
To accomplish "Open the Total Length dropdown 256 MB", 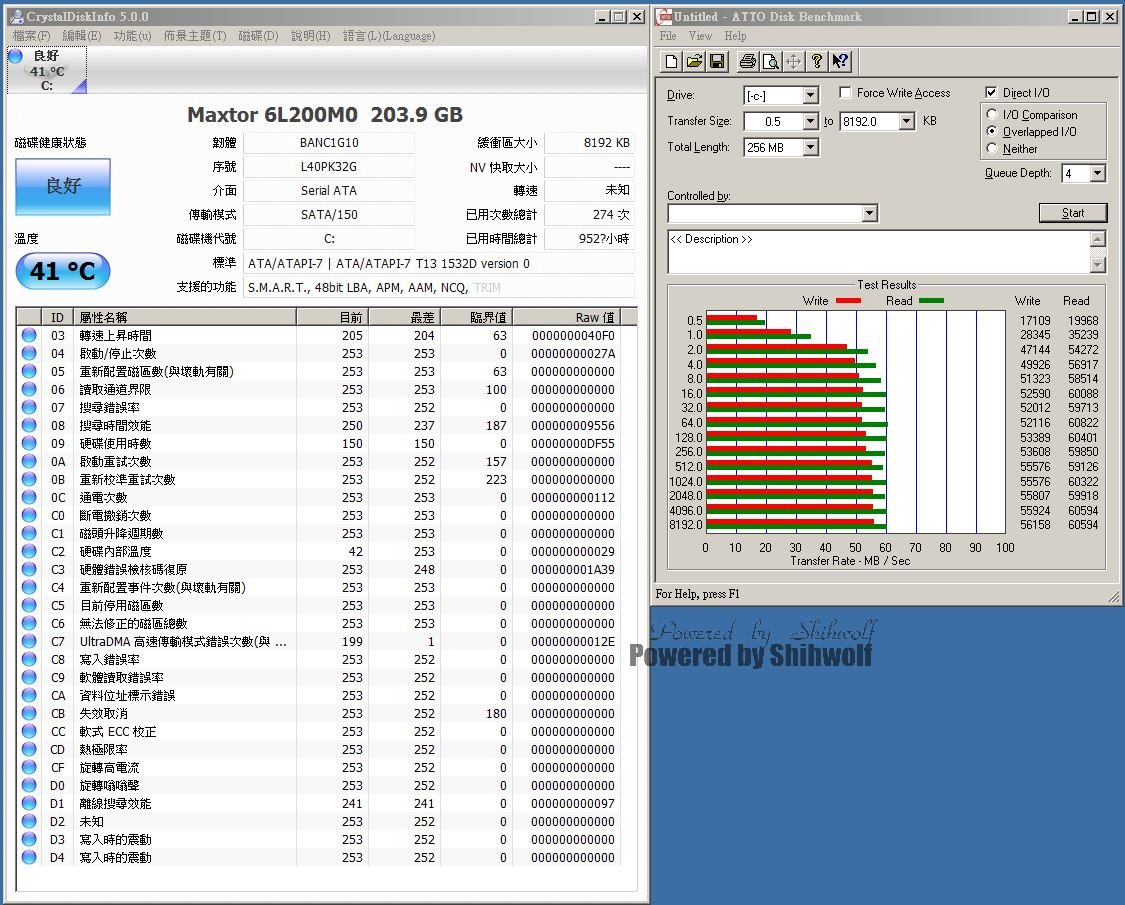I will click(x=810, y=147).
